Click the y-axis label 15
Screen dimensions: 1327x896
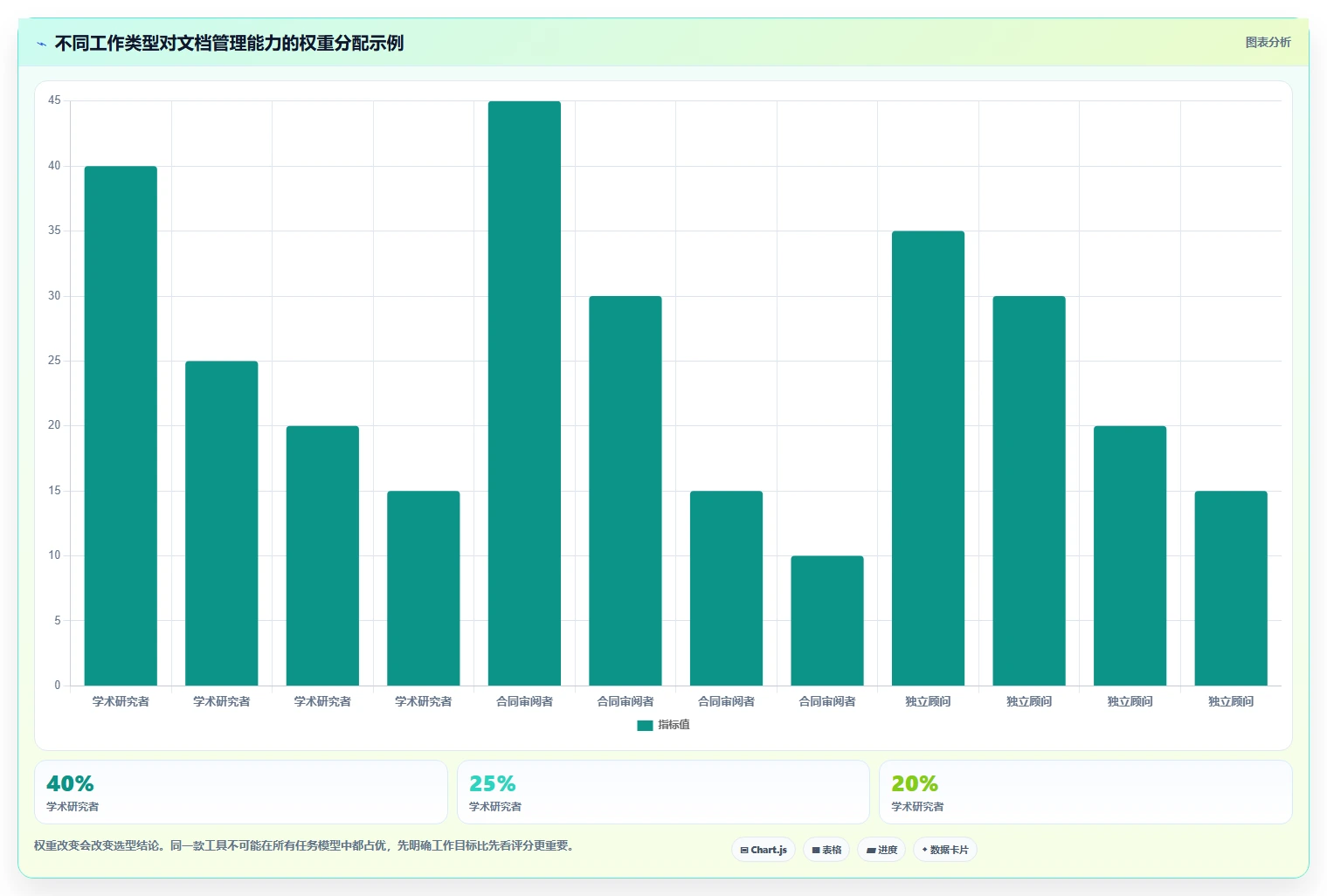tap(54, 491)
